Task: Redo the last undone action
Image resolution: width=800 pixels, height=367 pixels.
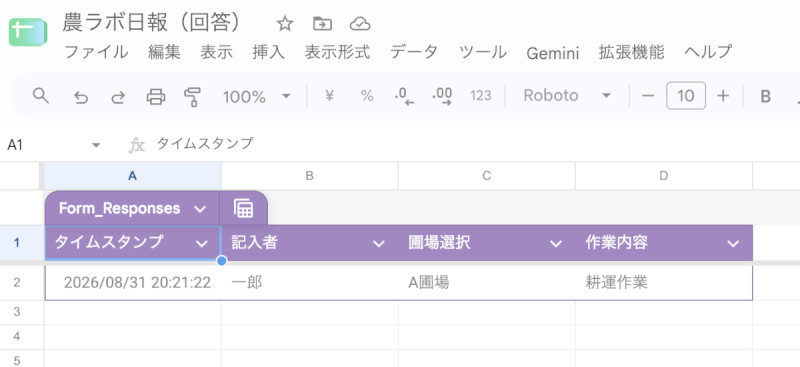Action: tap(118, 96)
